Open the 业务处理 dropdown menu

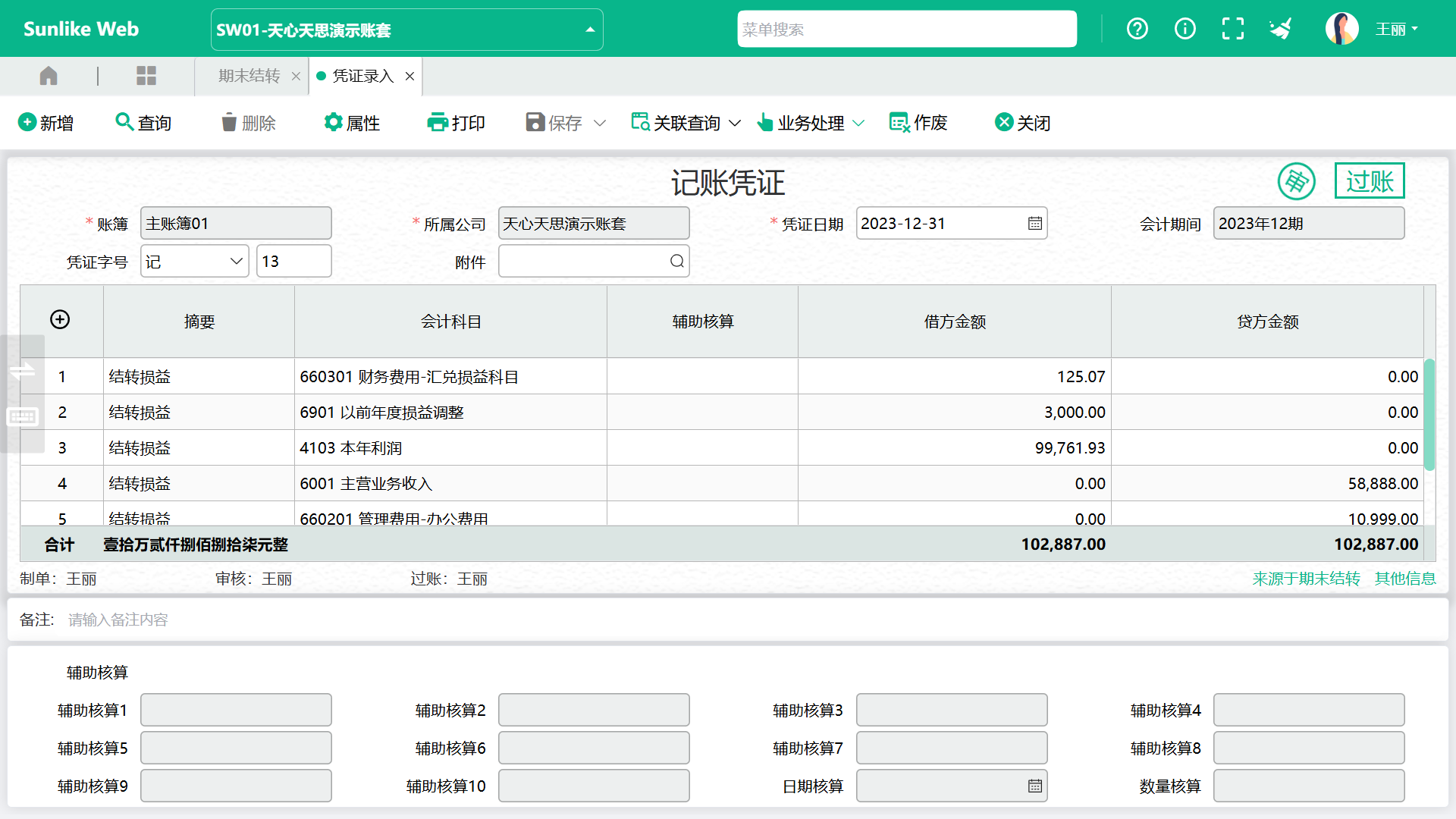point(811,123)
